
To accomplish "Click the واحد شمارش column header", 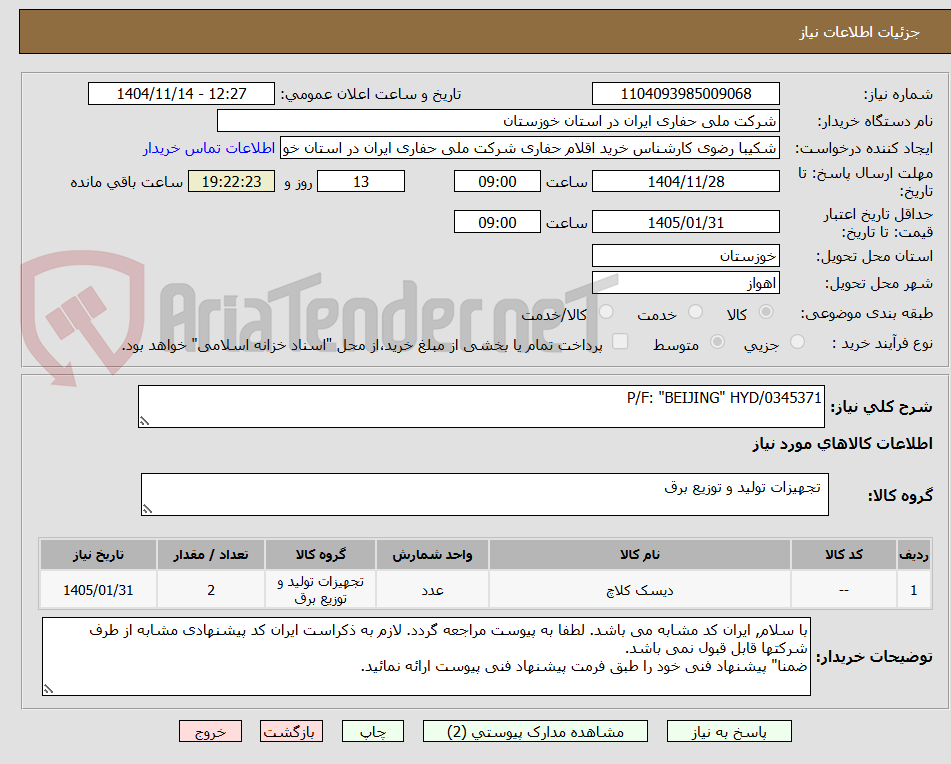I will point(432,555).
